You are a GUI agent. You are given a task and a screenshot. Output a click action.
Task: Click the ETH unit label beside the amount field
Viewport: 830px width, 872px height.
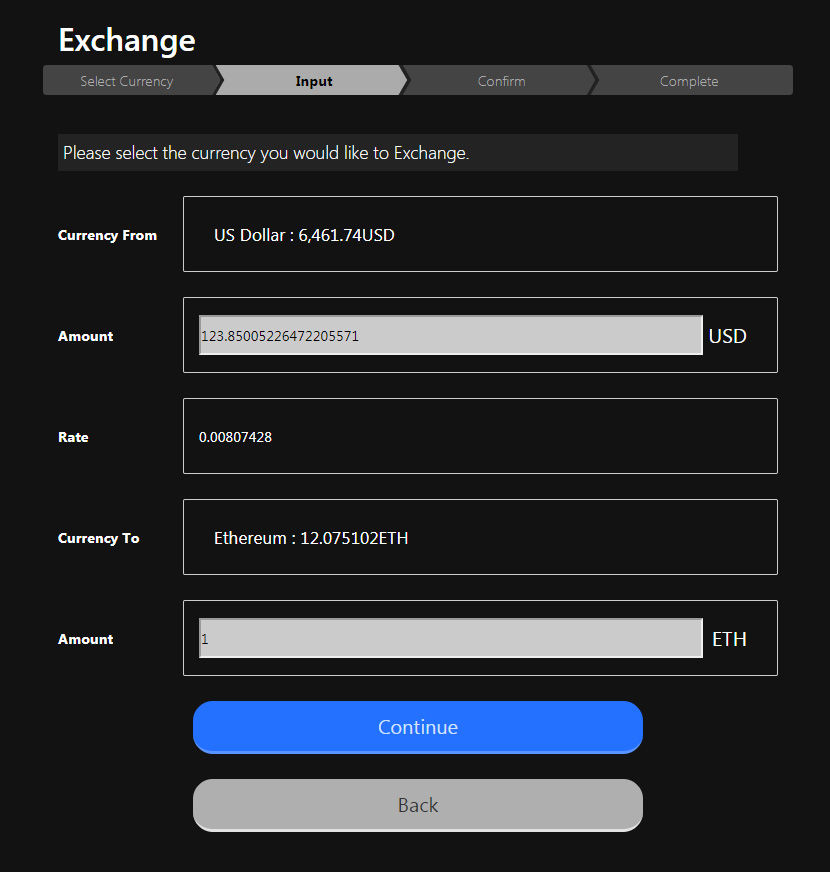729,639
